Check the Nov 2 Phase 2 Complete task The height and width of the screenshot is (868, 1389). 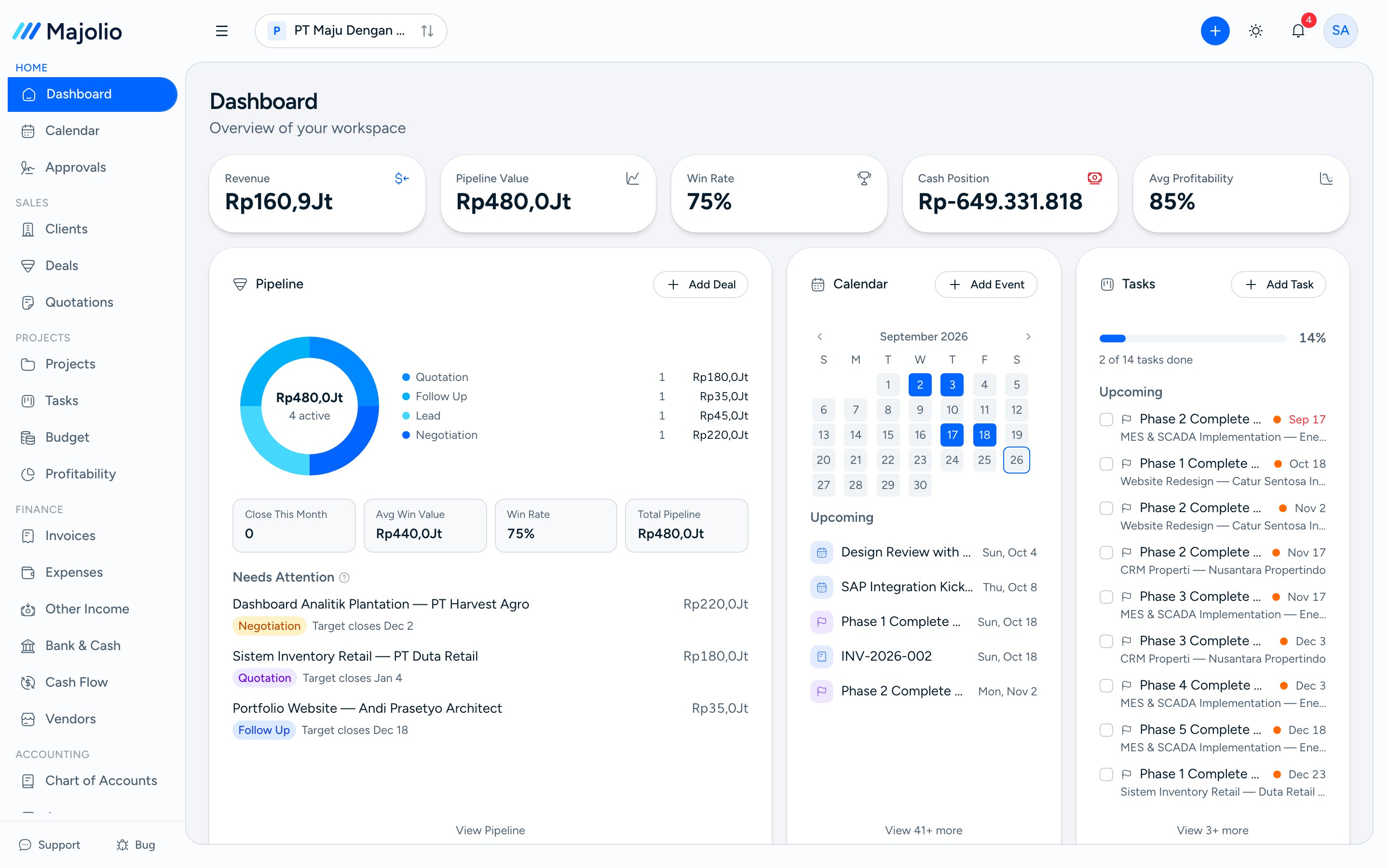(x=1106, y=508)
